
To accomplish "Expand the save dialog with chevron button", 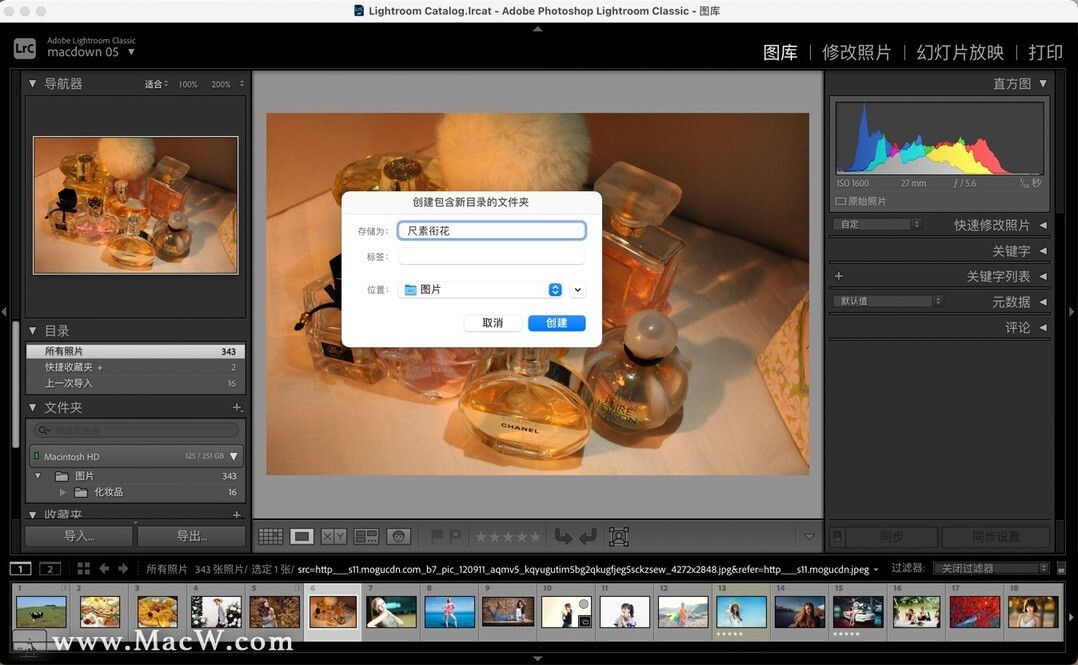I will [578, 290].
